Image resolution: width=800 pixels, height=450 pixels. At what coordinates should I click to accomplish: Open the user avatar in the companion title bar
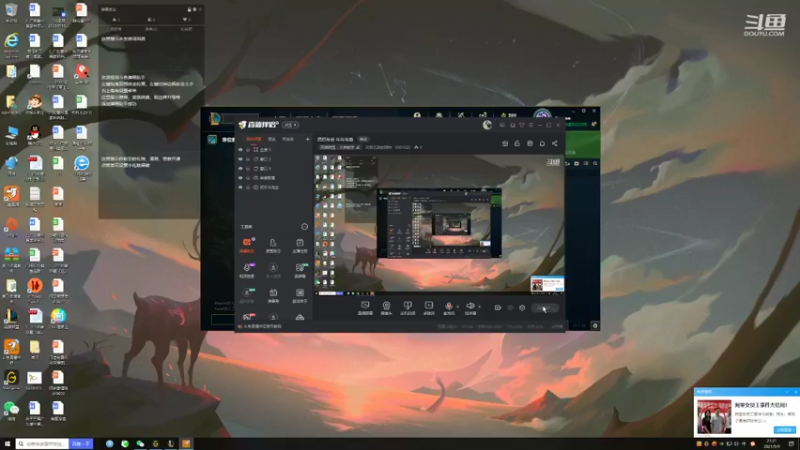pos(487,125)
